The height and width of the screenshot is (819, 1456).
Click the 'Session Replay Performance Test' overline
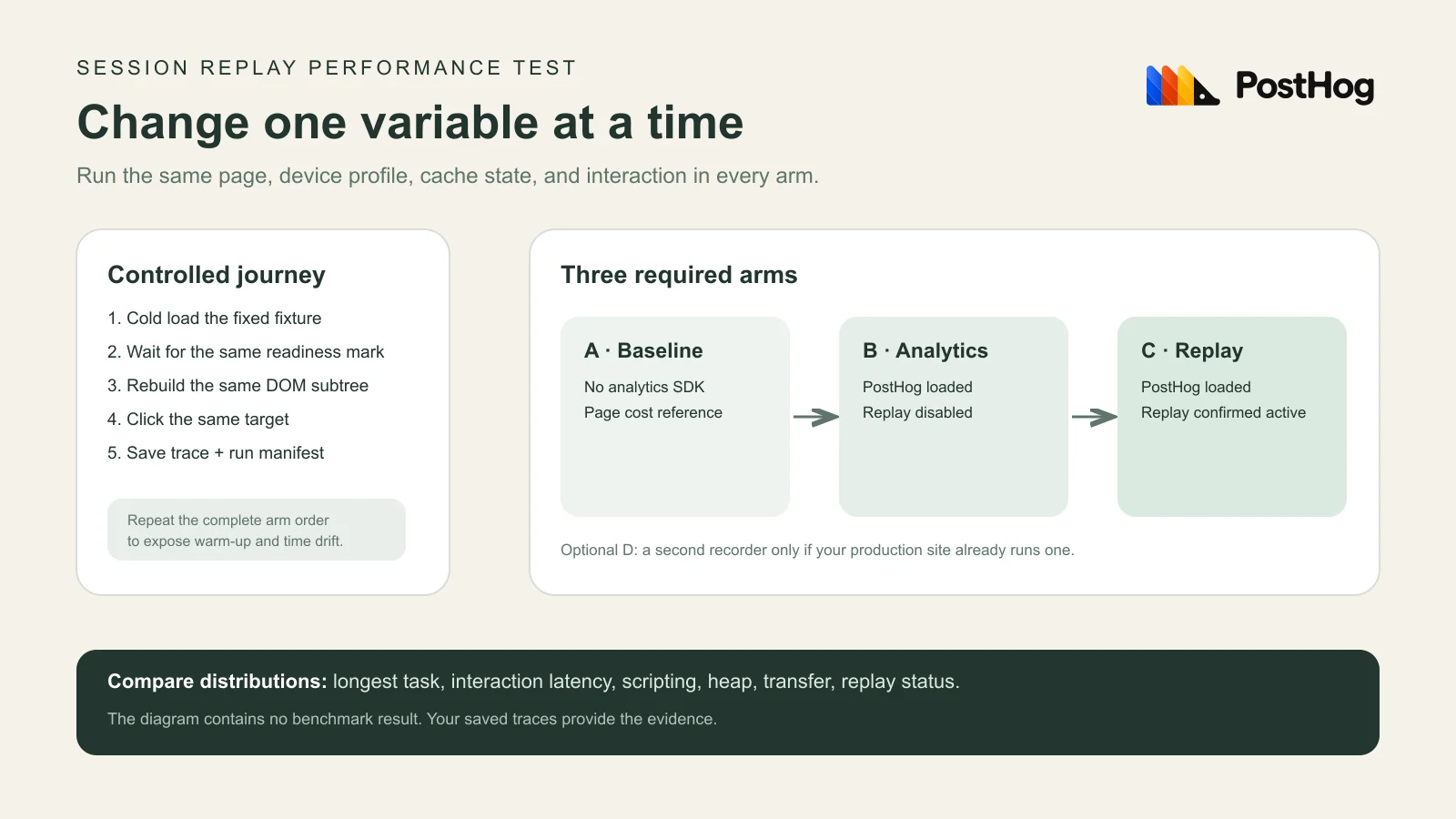pos(327,68)
